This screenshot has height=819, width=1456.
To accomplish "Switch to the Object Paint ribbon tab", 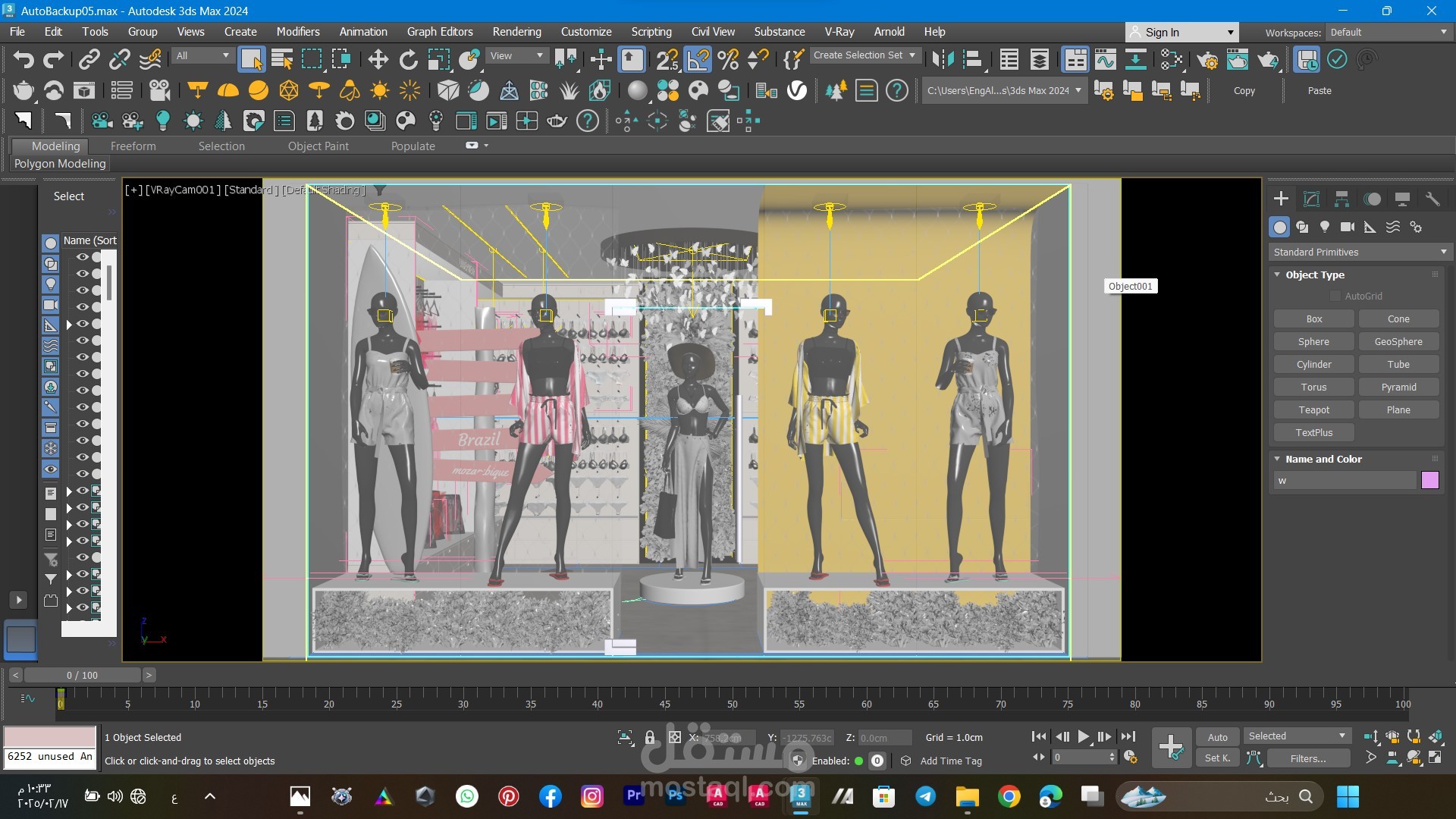I will [x=318, y=146].
